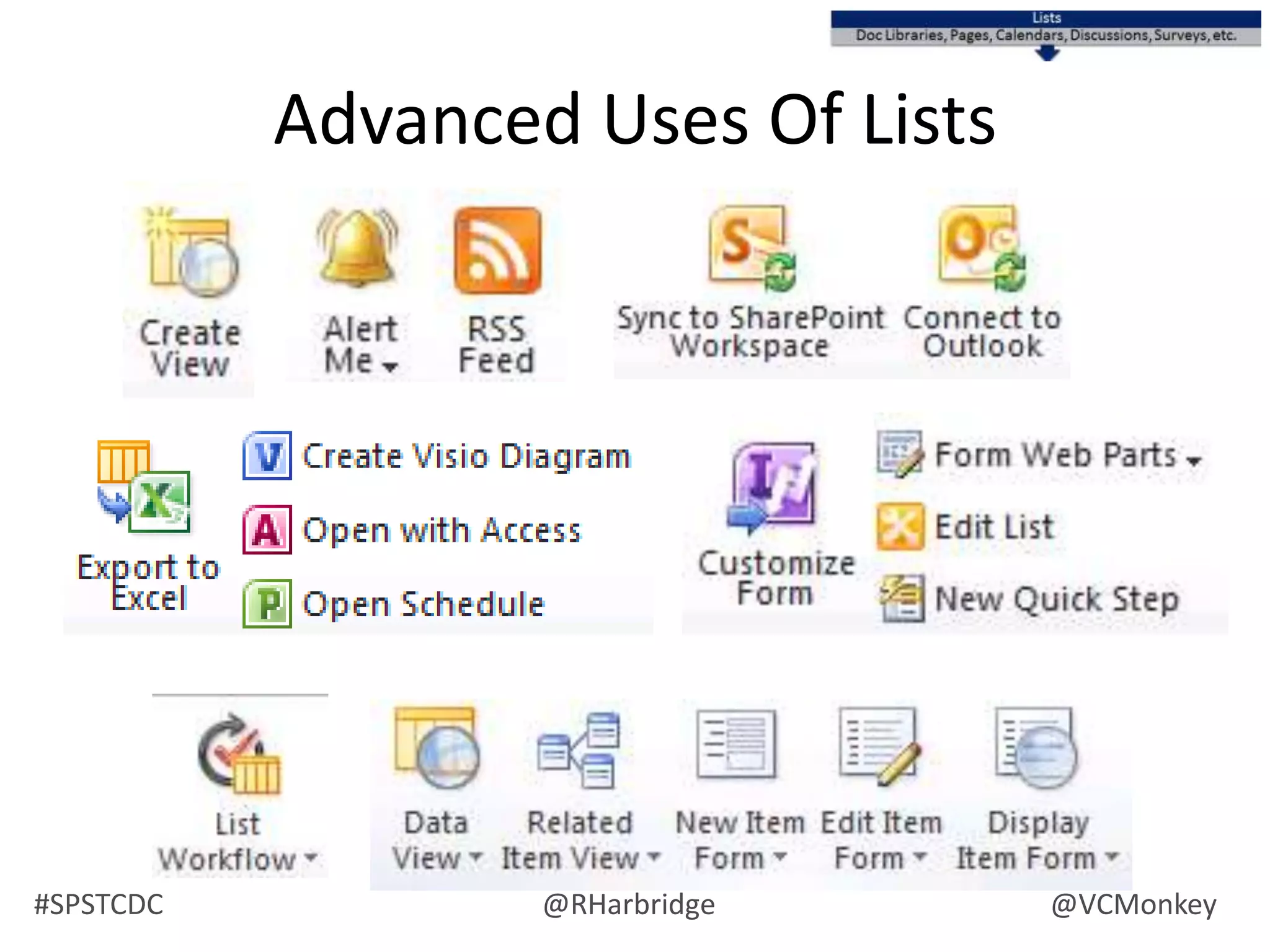The image size is (1270, 952).
Task: Expand the Alert Me dropdown arrow
Action: (x=390, y=367)
